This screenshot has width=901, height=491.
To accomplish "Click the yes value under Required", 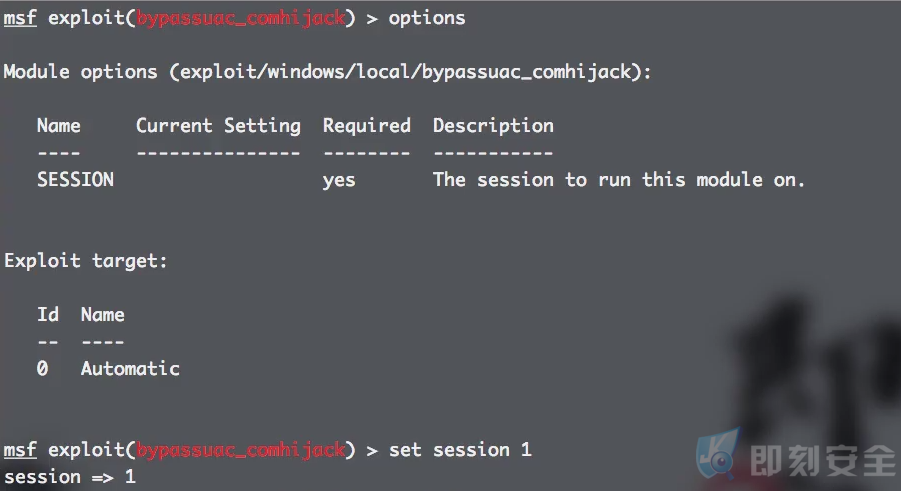I will 339,181.
